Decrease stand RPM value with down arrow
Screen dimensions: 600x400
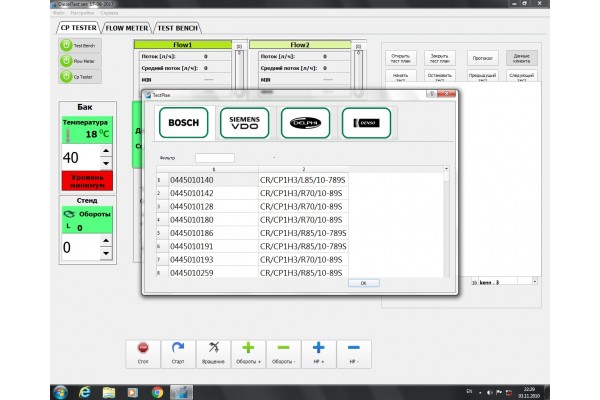106,252
